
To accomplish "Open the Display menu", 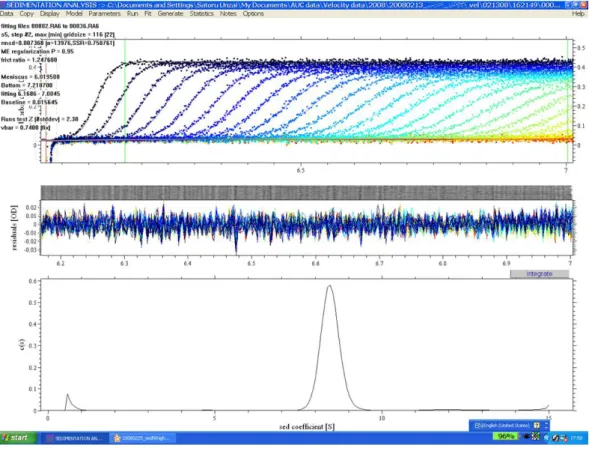I will [50, 14].
